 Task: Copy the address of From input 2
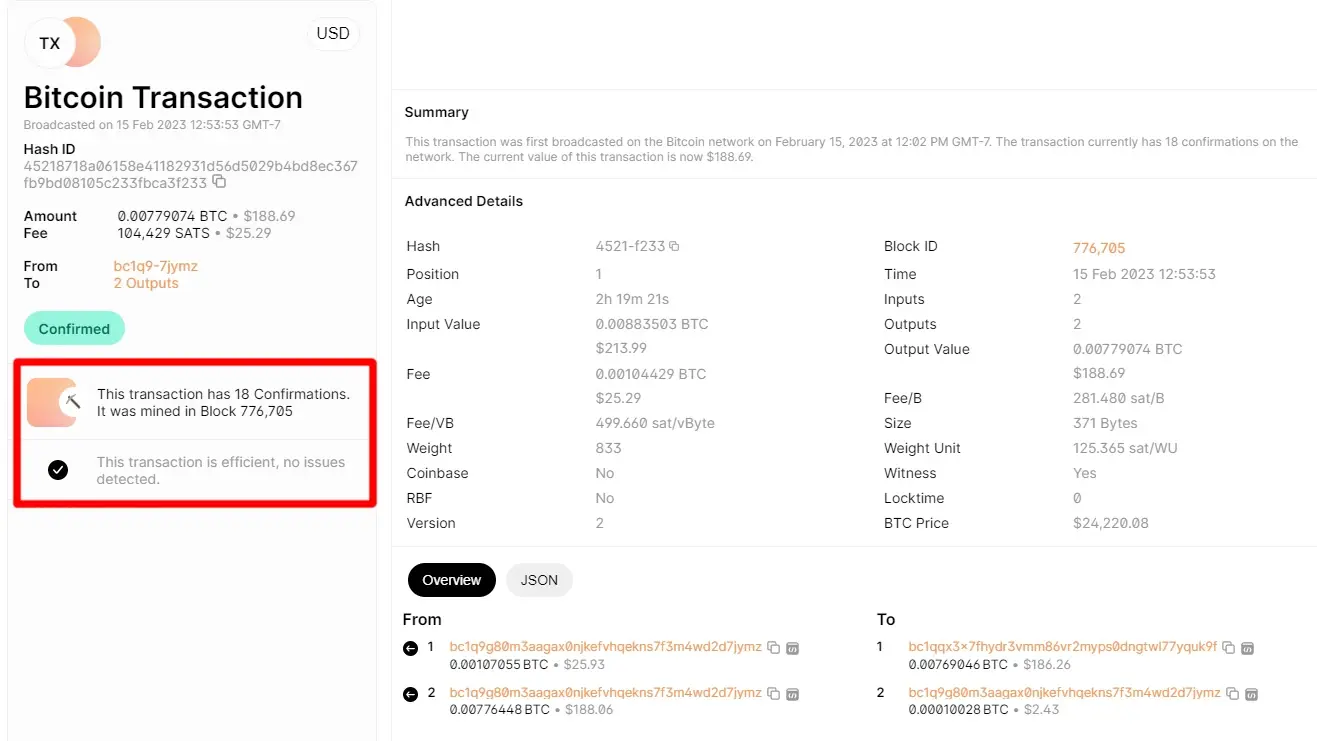[x=773, y=693]
